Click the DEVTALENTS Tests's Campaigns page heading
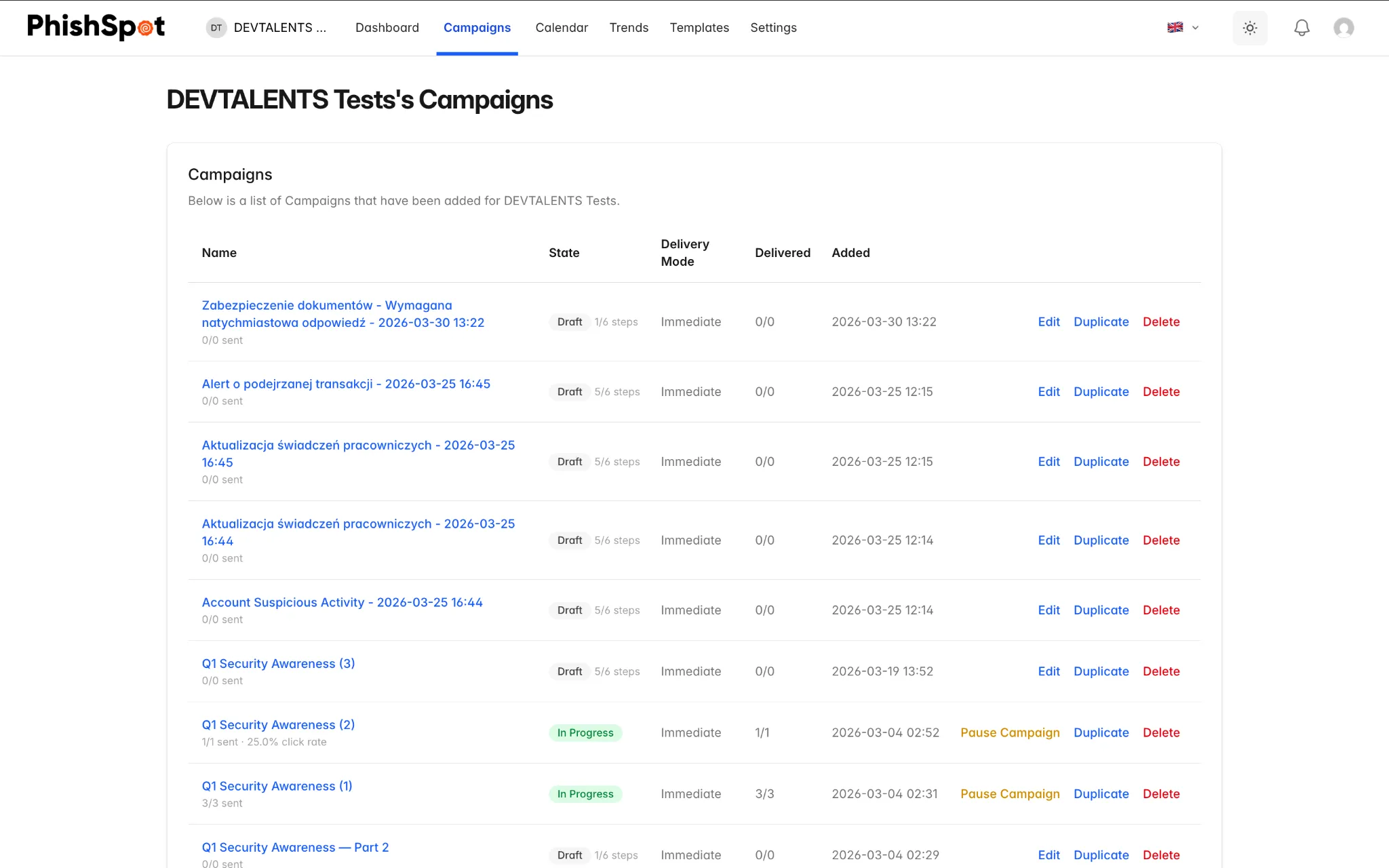This screenshot has height=868, width=1389. (359, 100)
